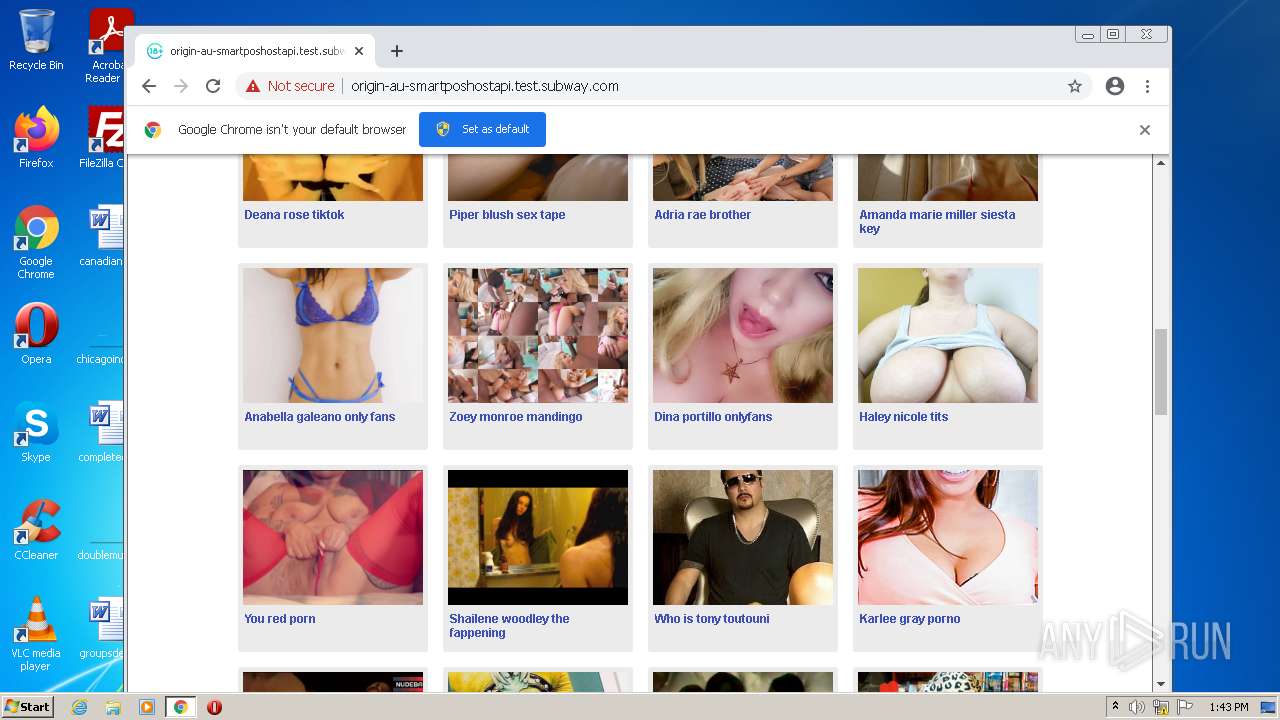Dismiss the default browser infobar
The image size is (1280, 720).
pyautogui.click(x=1145, y=130)
